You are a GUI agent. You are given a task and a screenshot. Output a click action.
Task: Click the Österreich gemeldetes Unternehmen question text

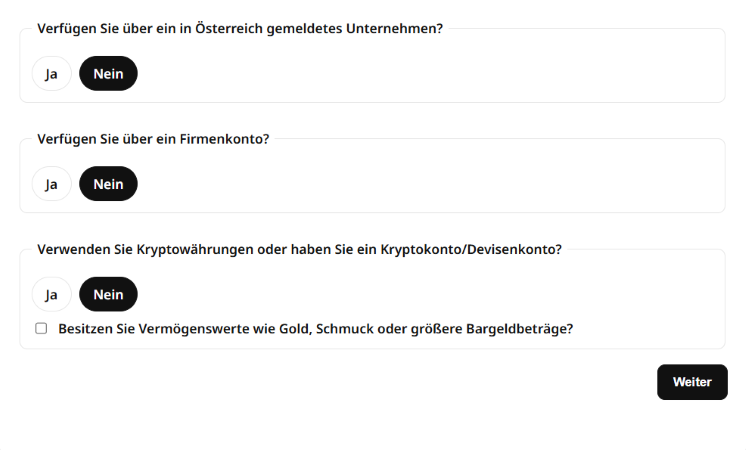240,28
